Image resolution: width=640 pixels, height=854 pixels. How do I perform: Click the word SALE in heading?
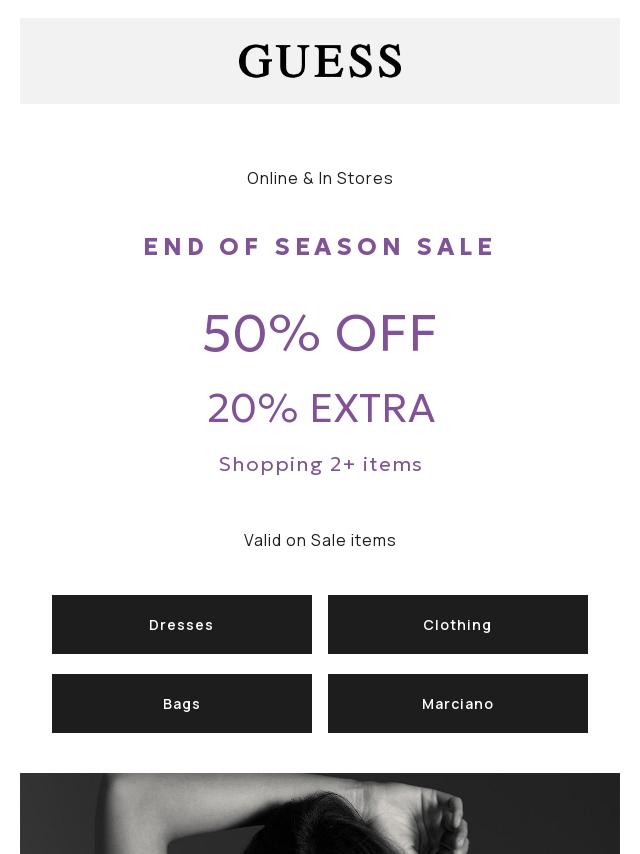[456, 247]
